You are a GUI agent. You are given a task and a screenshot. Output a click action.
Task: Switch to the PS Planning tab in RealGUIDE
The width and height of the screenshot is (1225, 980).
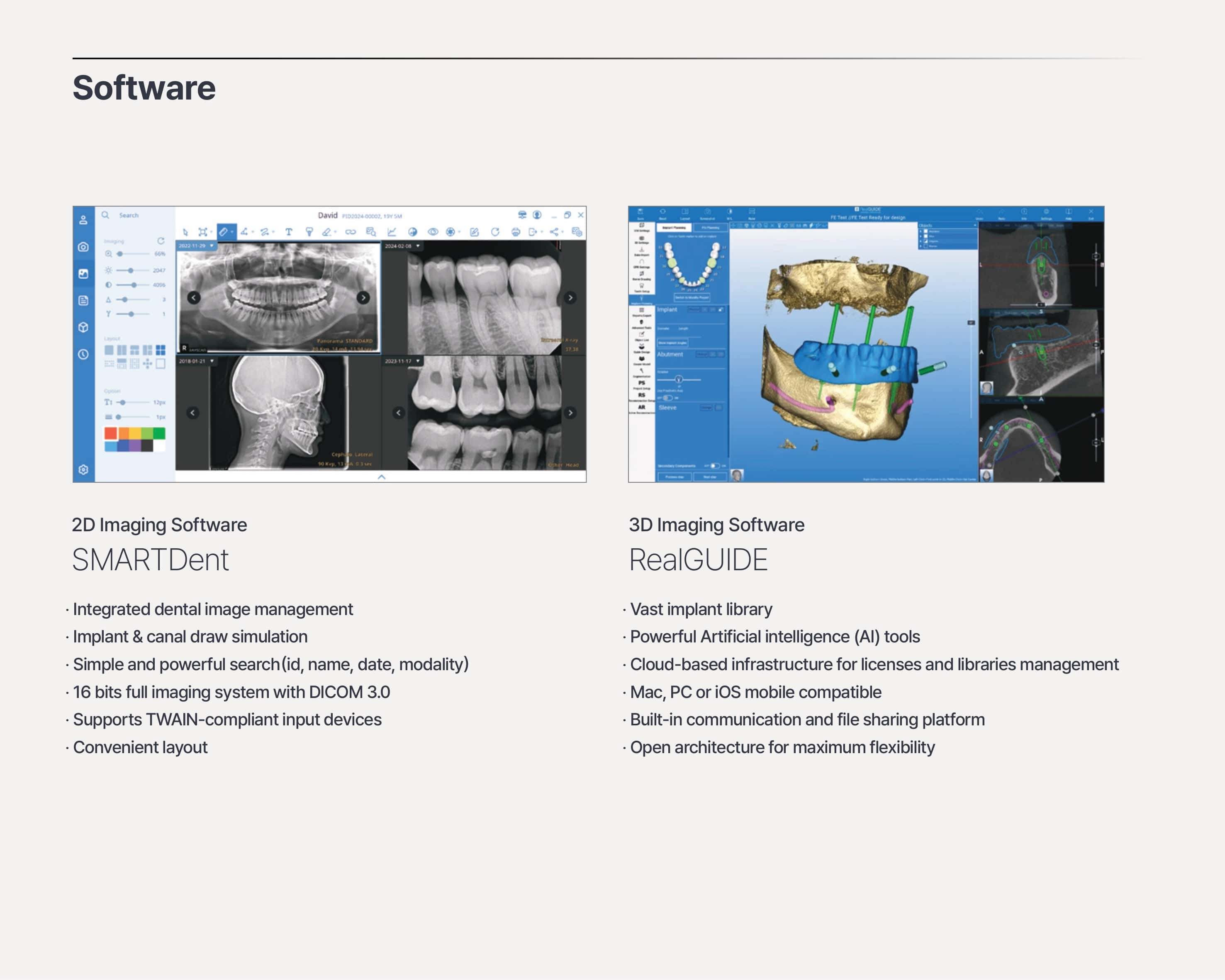(x=711, y=228)
